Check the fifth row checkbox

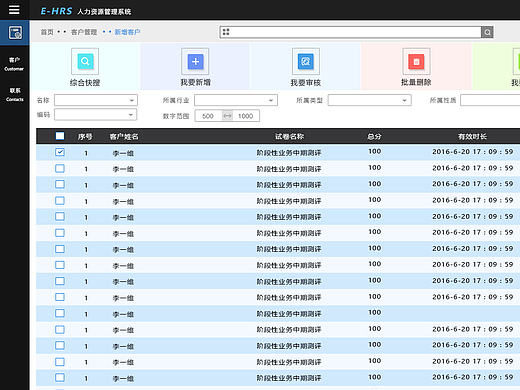pos(60,216)
